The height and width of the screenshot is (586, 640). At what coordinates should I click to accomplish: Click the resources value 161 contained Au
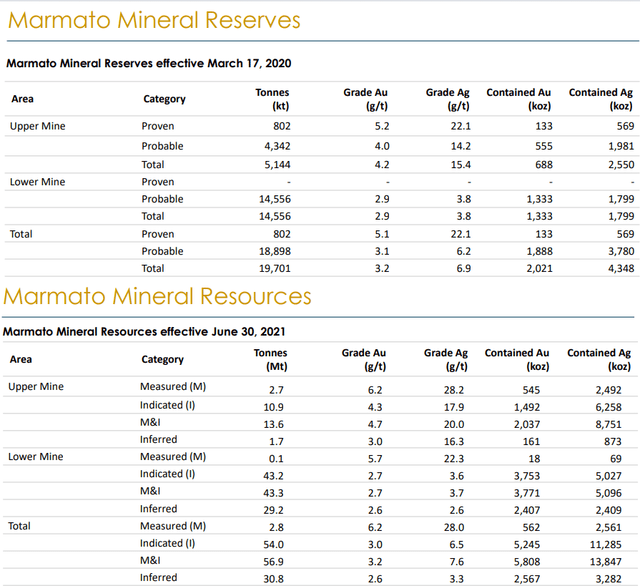(x=531, y=442)
